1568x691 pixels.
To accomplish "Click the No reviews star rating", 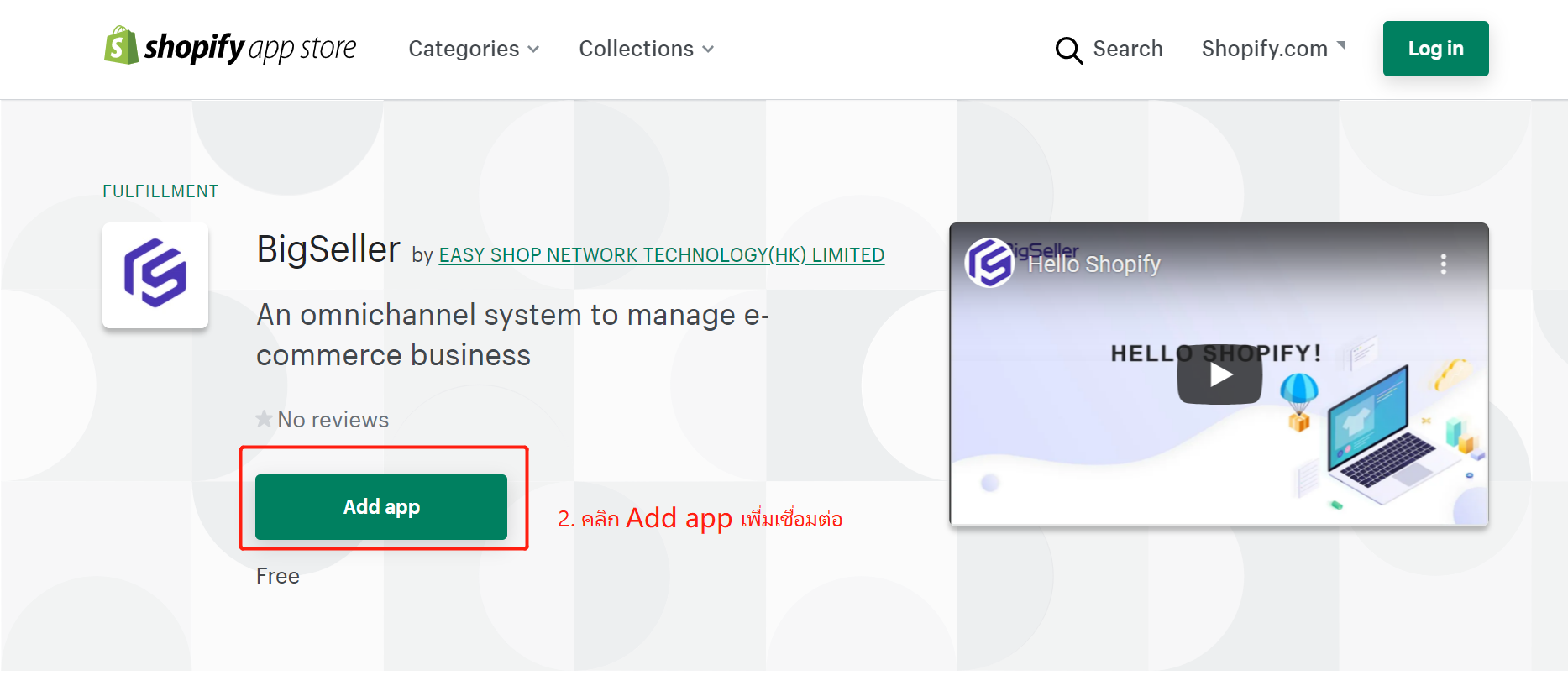I will click(x=323, y=419).
